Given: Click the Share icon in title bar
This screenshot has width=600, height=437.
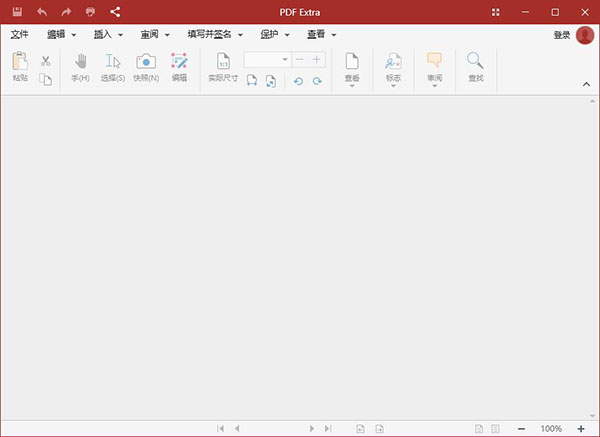Looking at the screenshot, I should tap(115, 12).
